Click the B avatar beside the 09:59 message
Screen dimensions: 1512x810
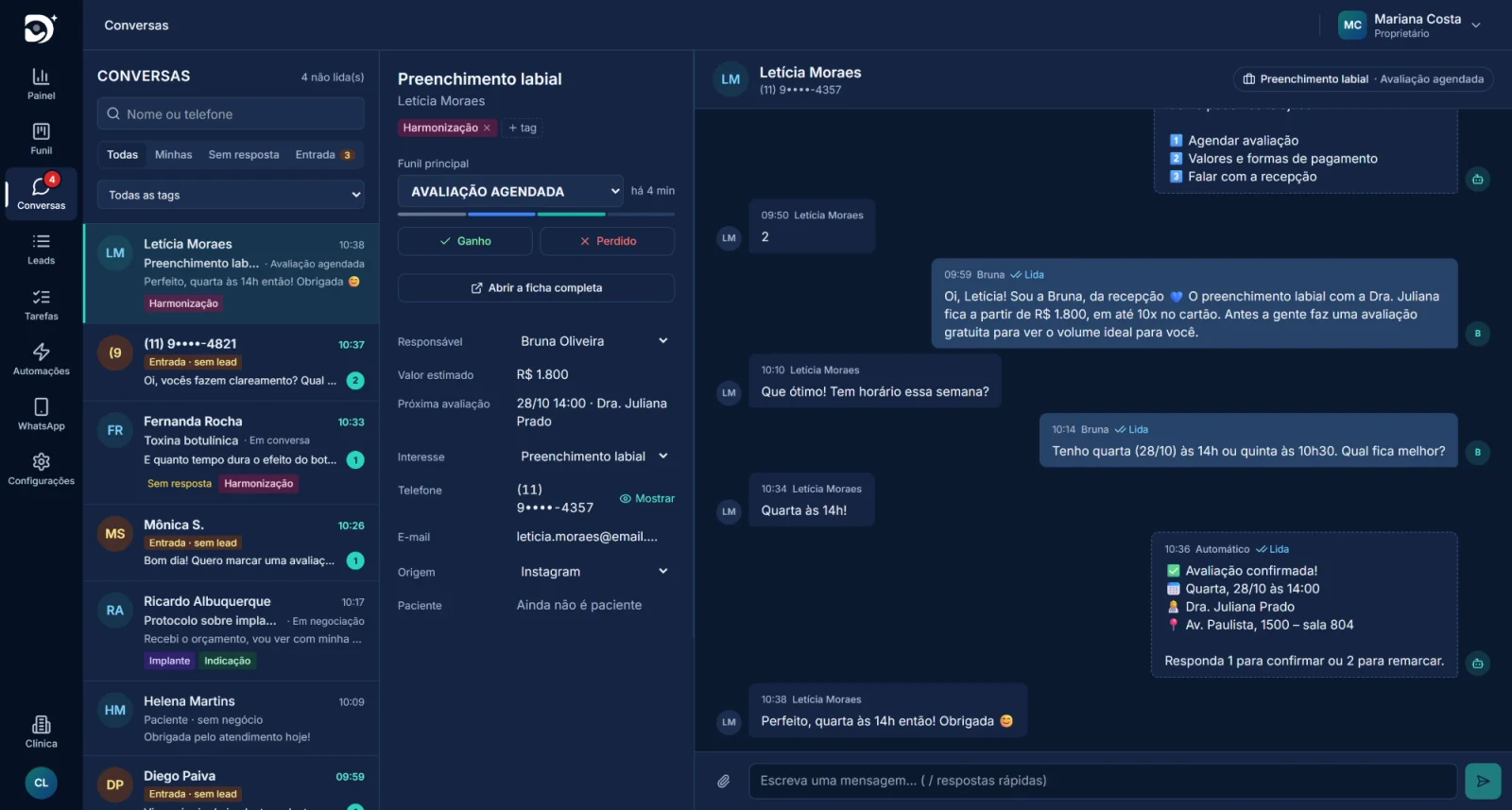click(1477, 333)
